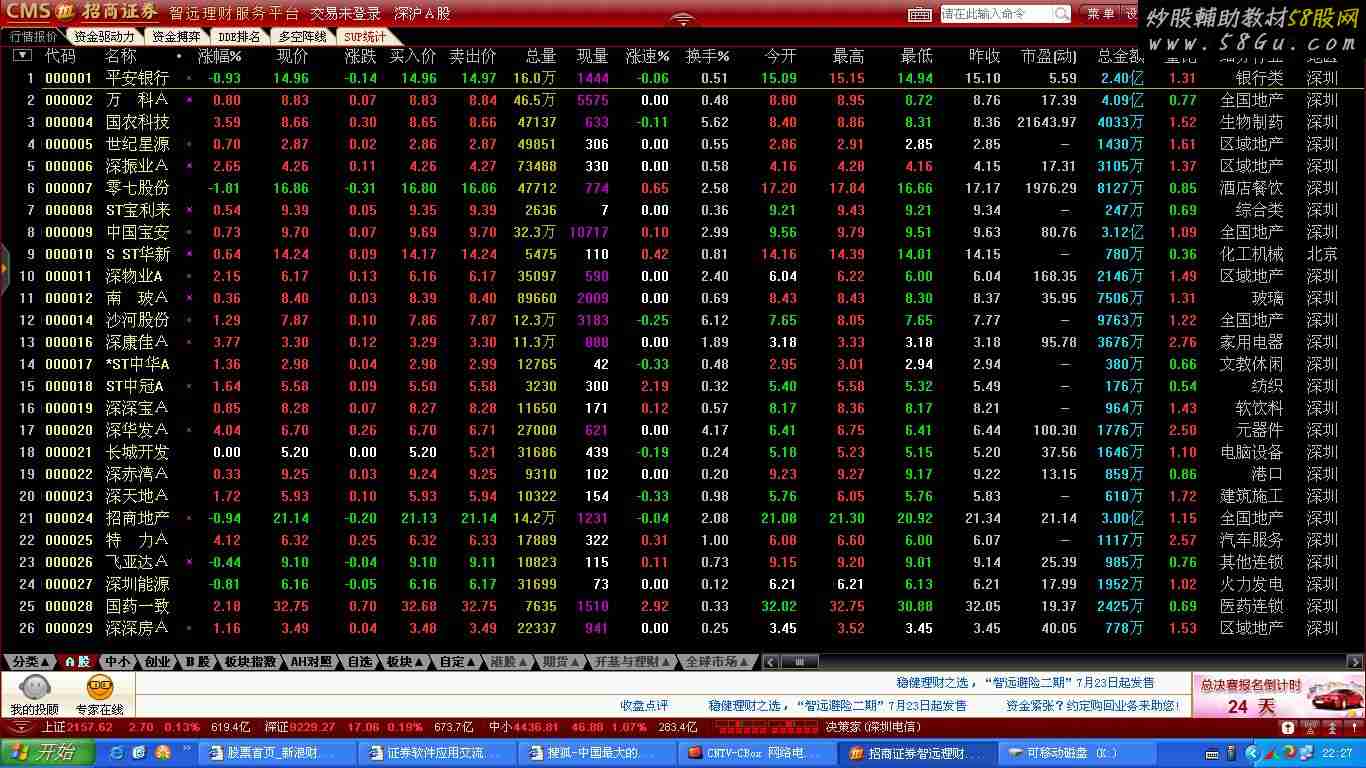Select the 招商地产 stock row
Viewport: 1366px width, 768px height.
(x=683, y=518)
